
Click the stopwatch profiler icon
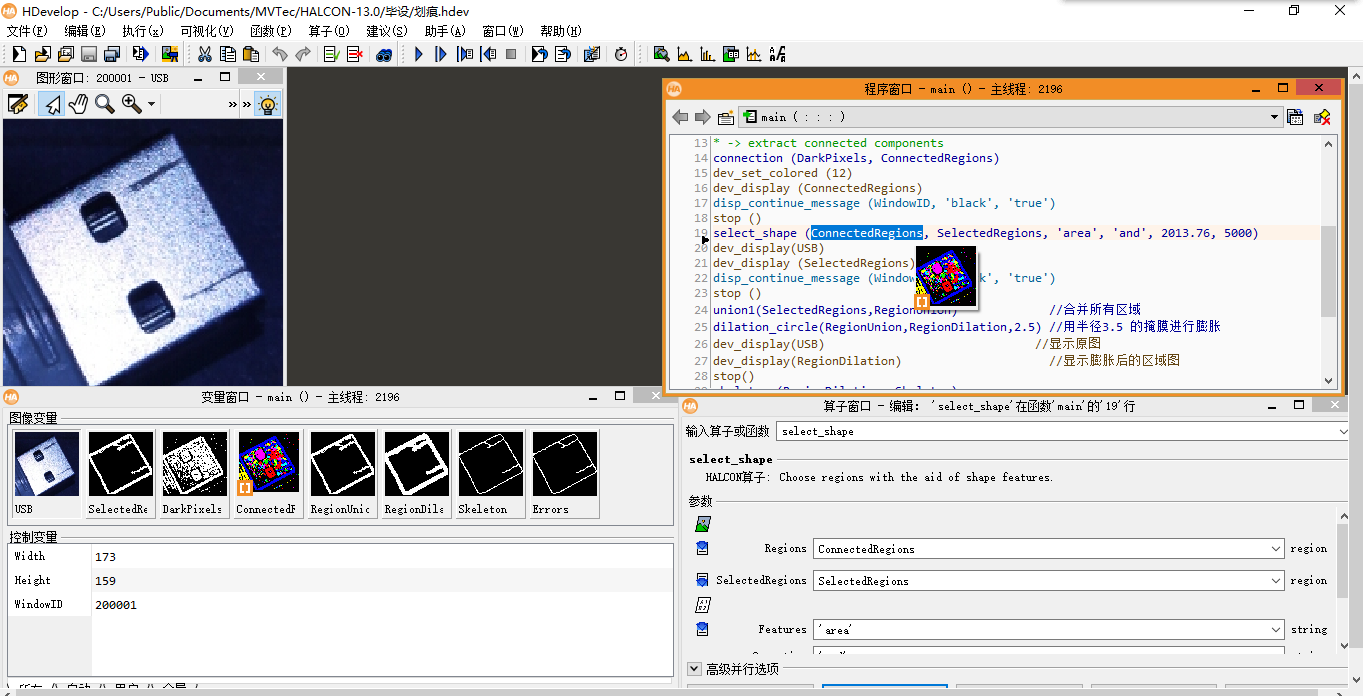pyautogui.click(x=621, y=54)
